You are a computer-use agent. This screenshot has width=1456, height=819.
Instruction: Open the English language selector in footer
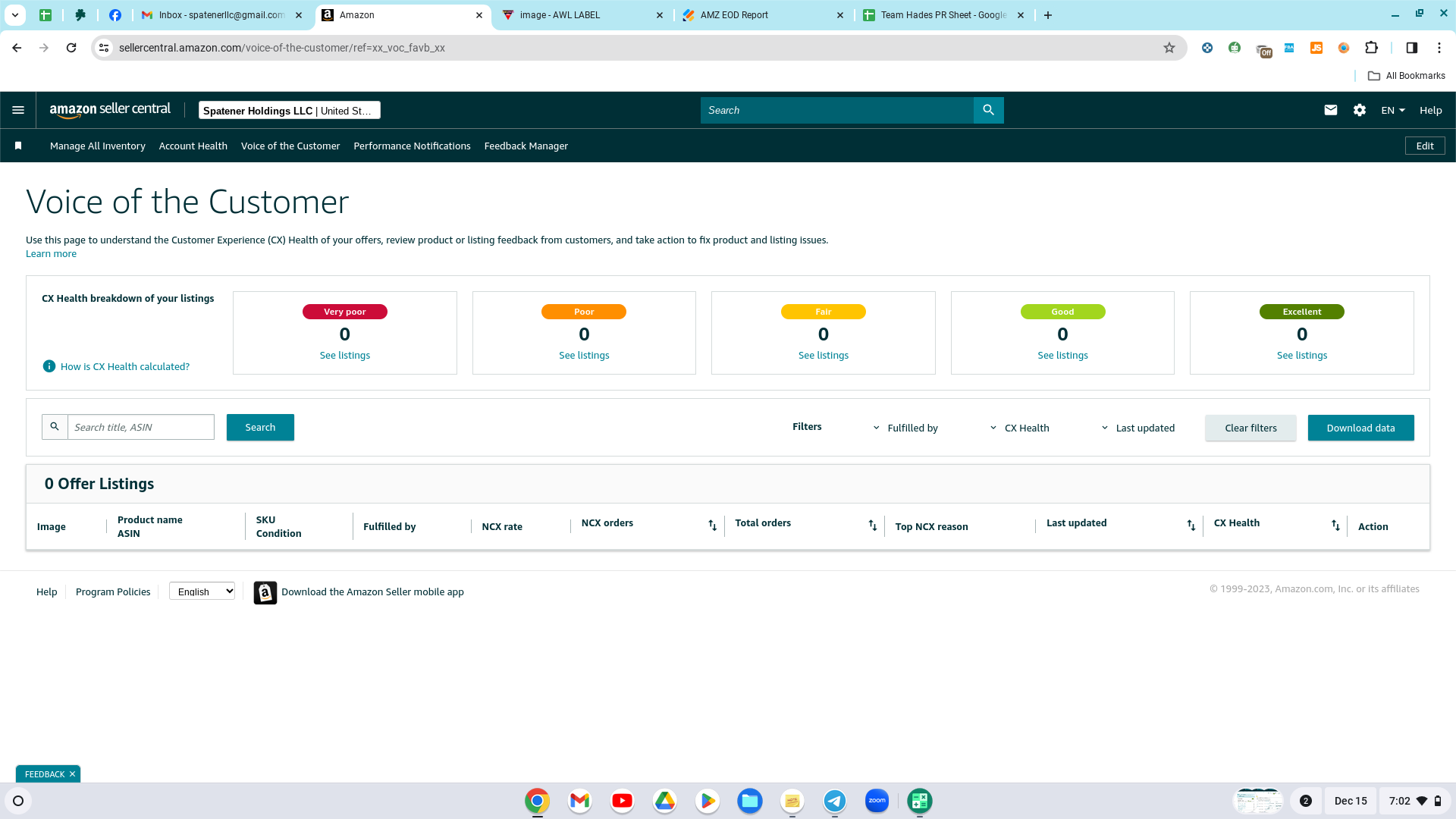[x=202, y=591]
